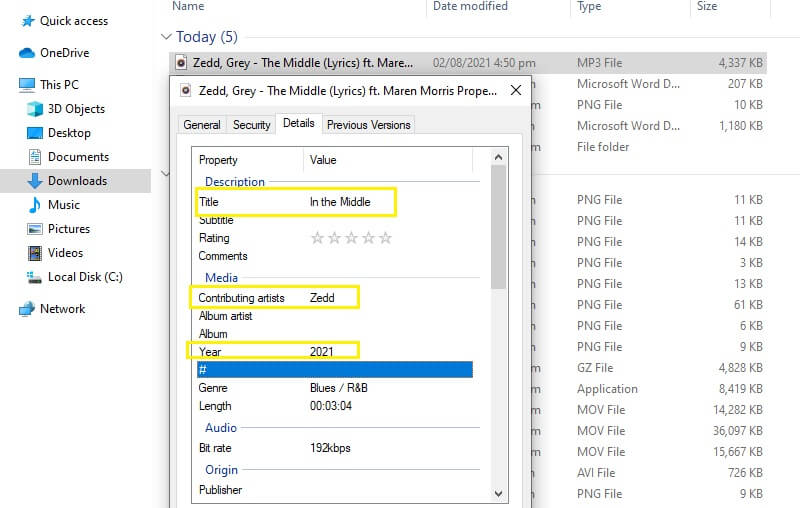Select the This PC computer icon
This screenshot has height=508, width=800.
click(x=27, y=85)
